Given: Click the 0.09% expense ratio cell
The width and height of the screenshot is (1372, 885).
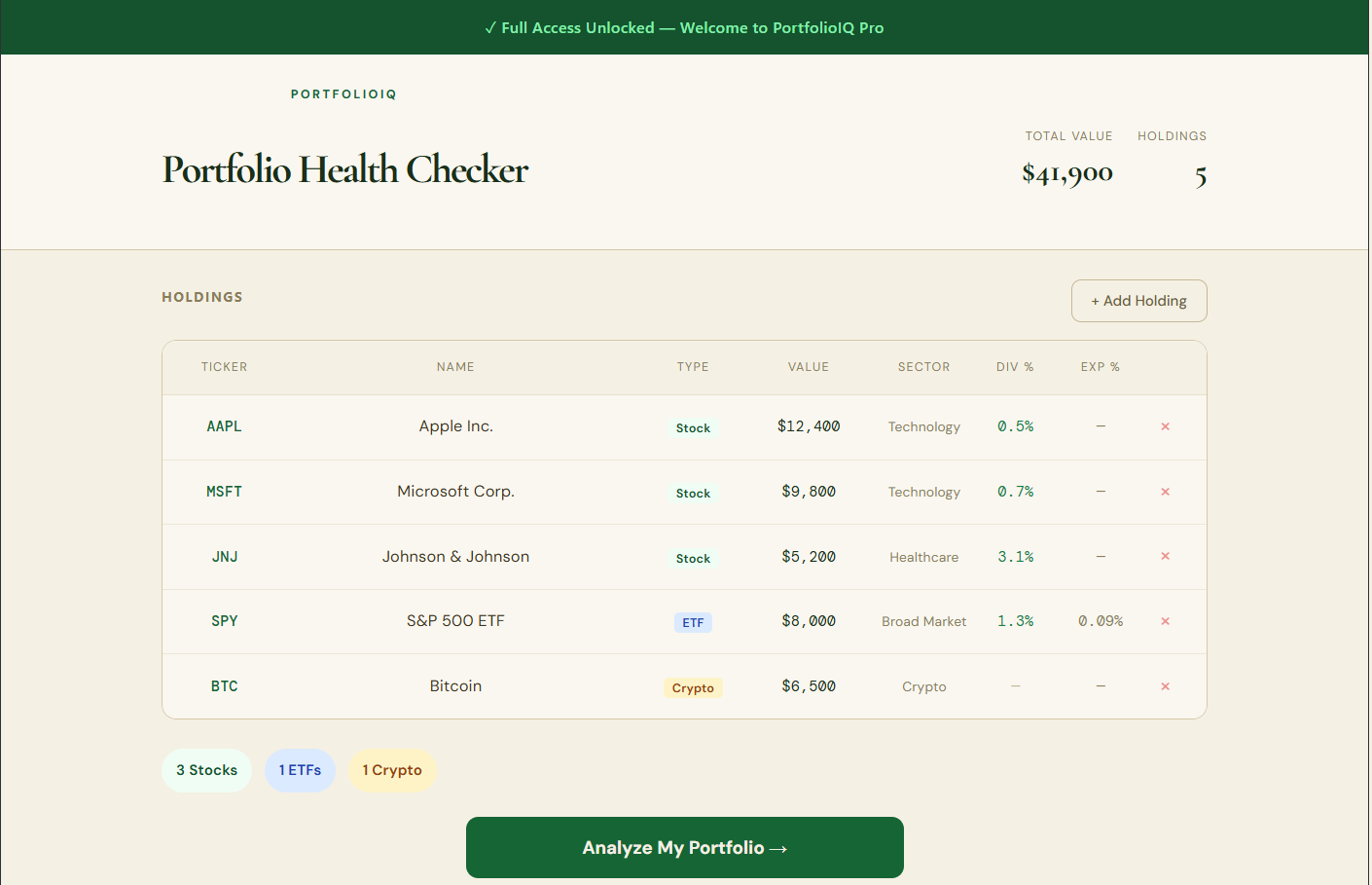Looking at the screenshot, I should (x=1101, y=621).
